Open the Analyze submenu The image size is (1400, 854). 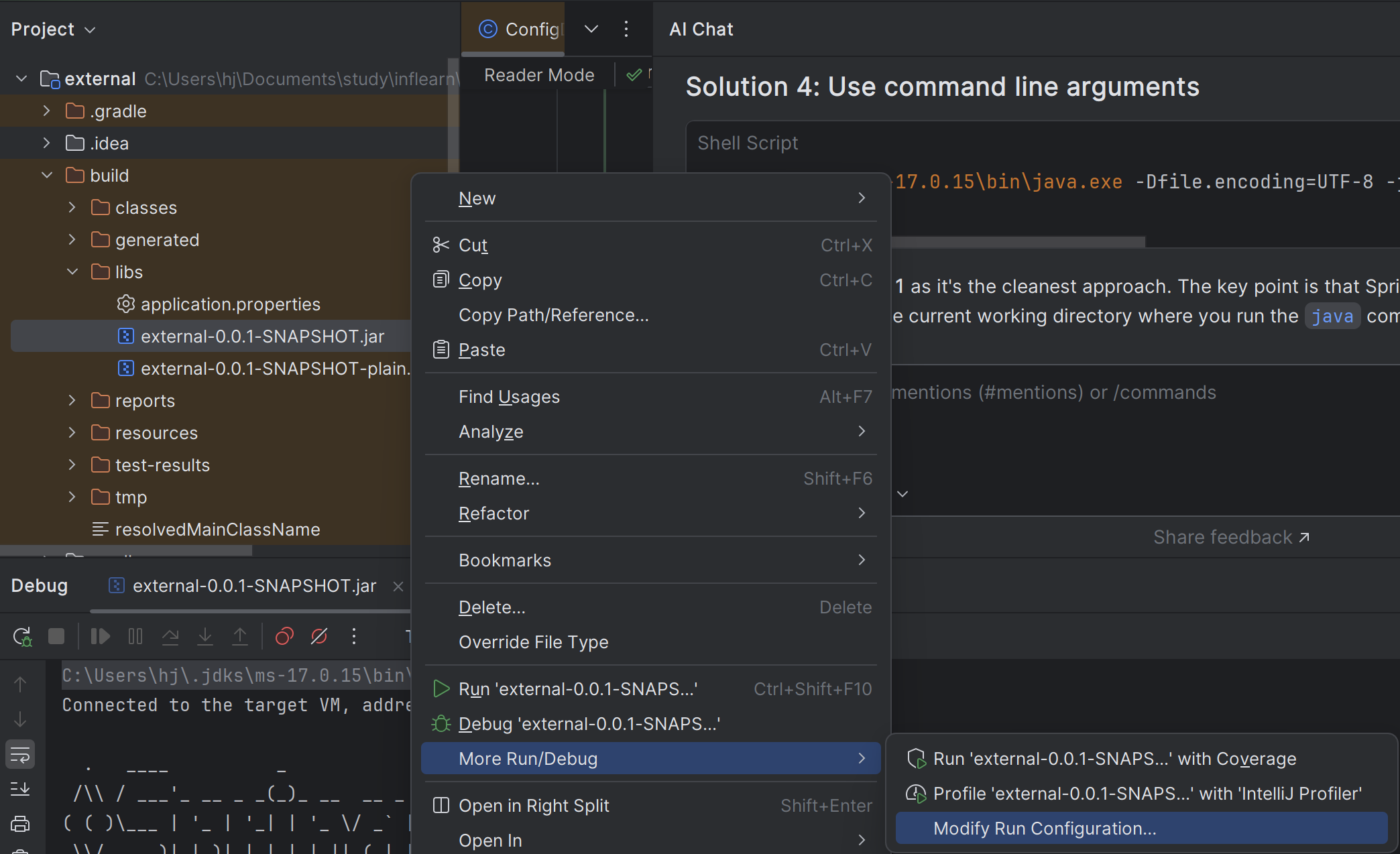pyautogui.click(x=651, y=432)
